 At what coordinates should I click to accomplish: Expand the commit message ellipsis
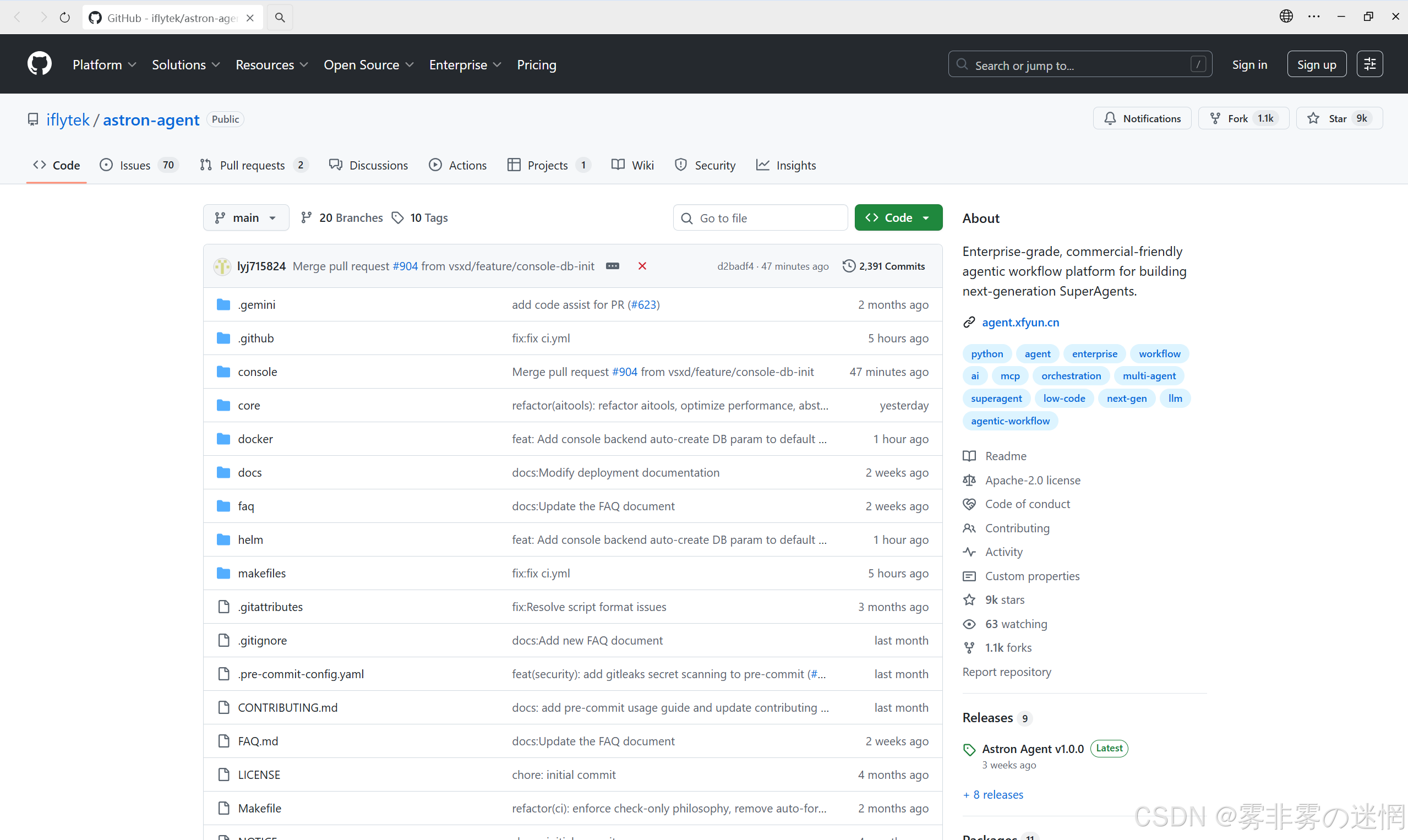(612, 266)
